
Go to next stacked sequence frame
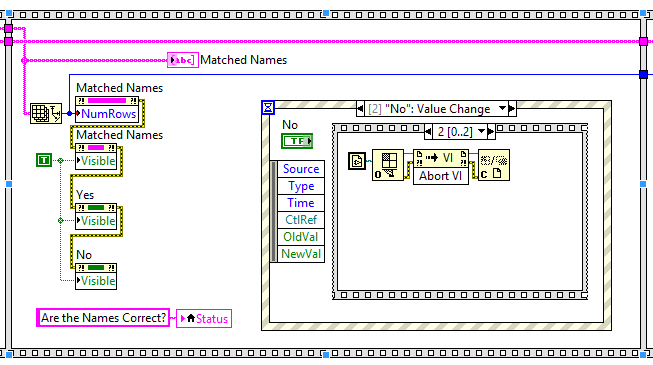point(491,132)
